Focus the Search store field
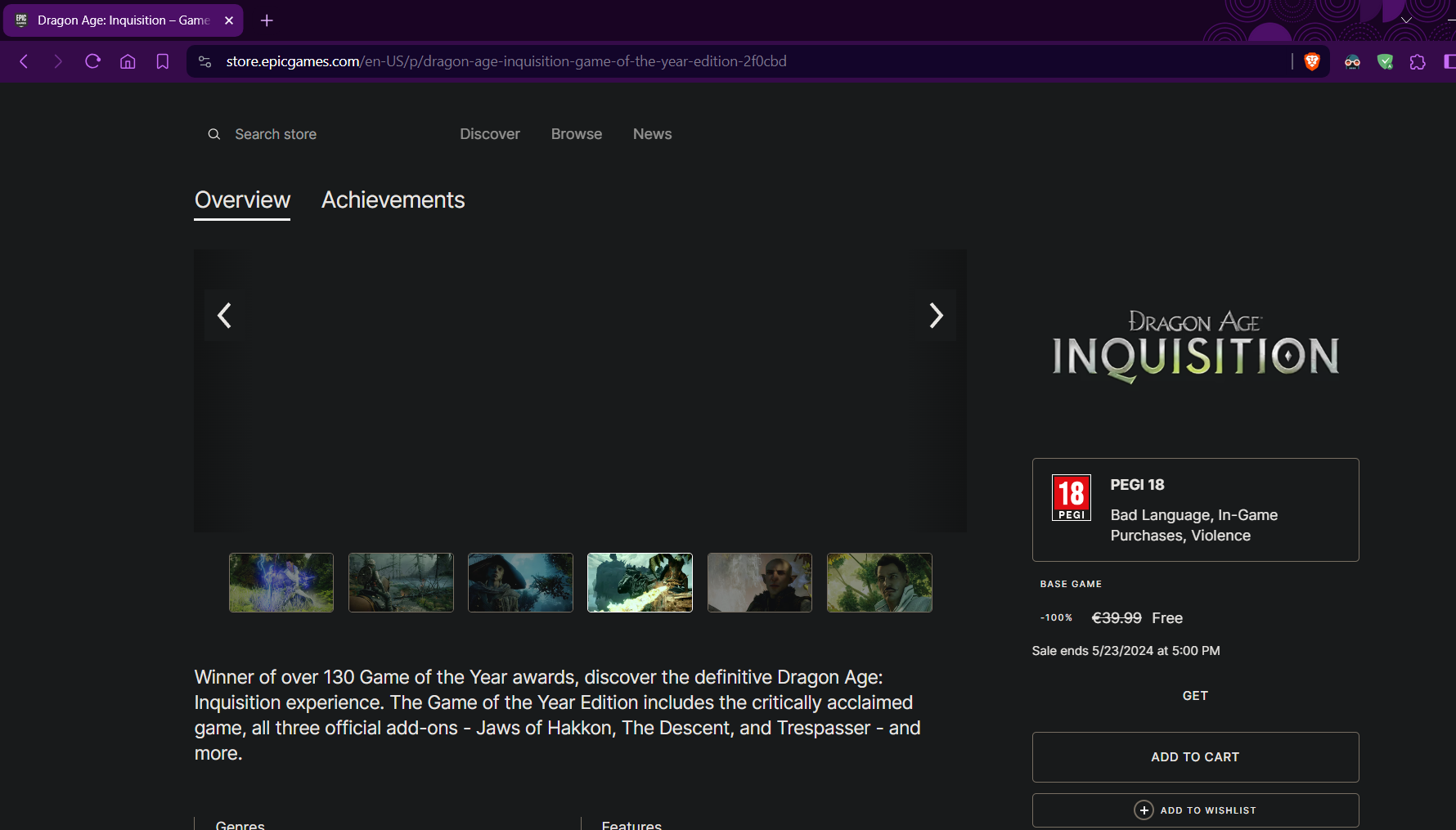Viewport: 1456px width, 830px height. coord(276,134)
